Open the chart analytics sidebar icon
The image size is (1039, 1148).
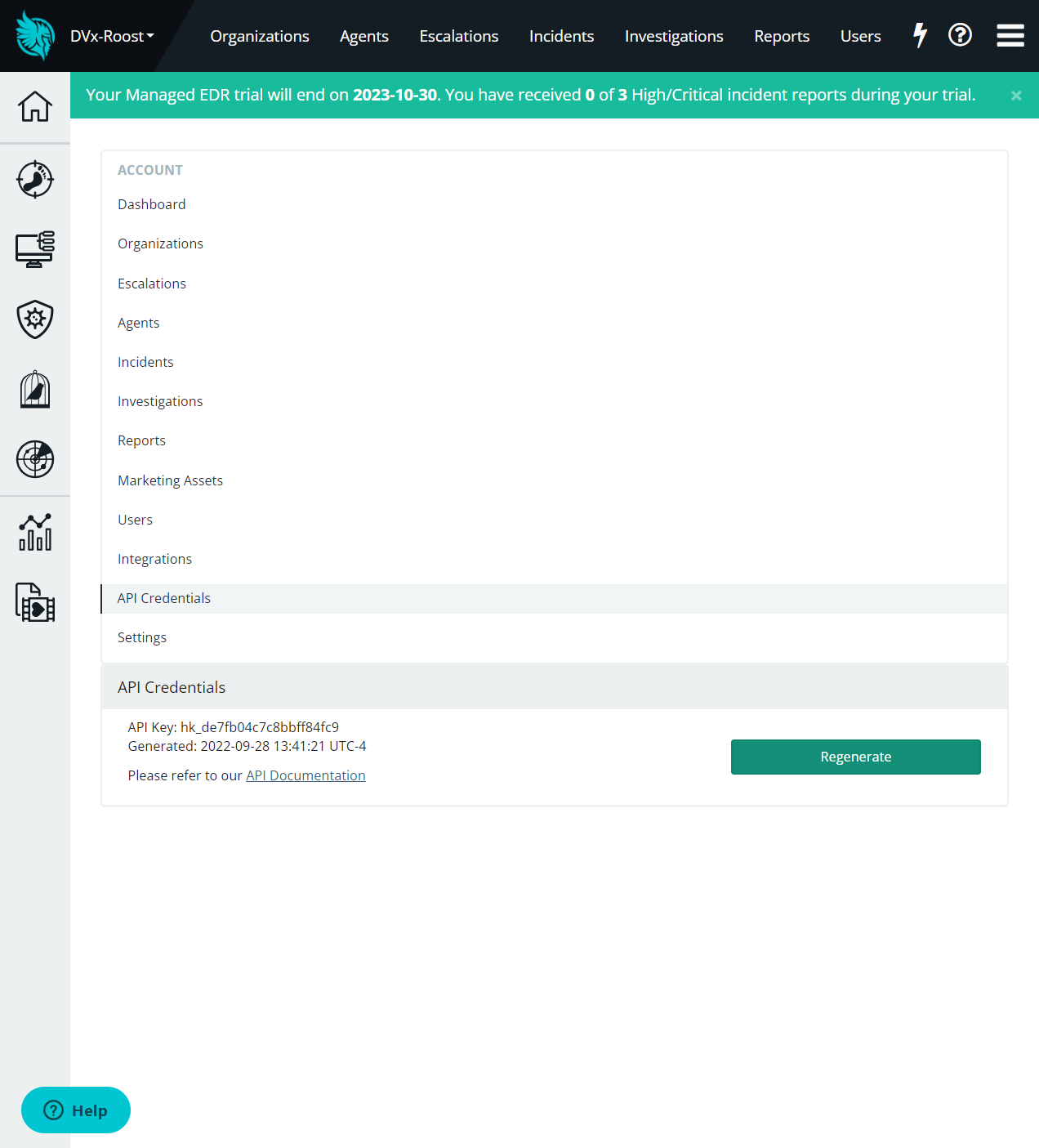click(x=35, y=532)
